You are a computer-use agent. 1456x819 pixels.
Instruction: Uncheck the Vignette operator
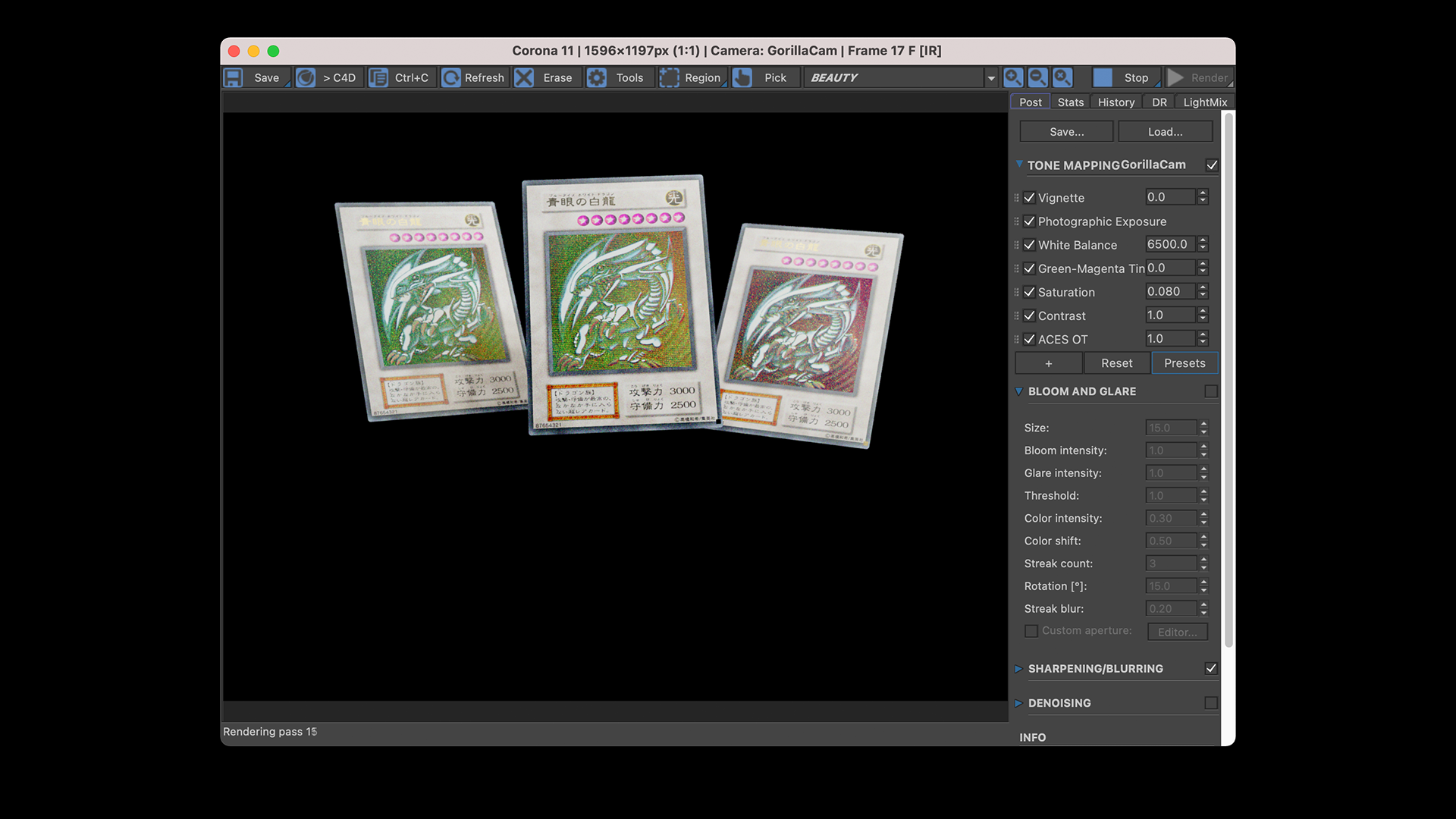click(x=1029, y=198)
